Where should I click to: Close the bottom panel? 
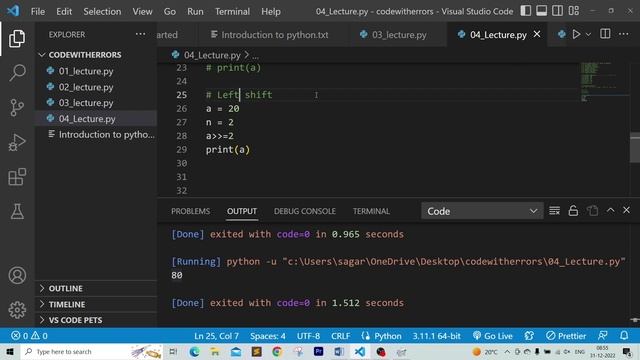tap(627, 210)
